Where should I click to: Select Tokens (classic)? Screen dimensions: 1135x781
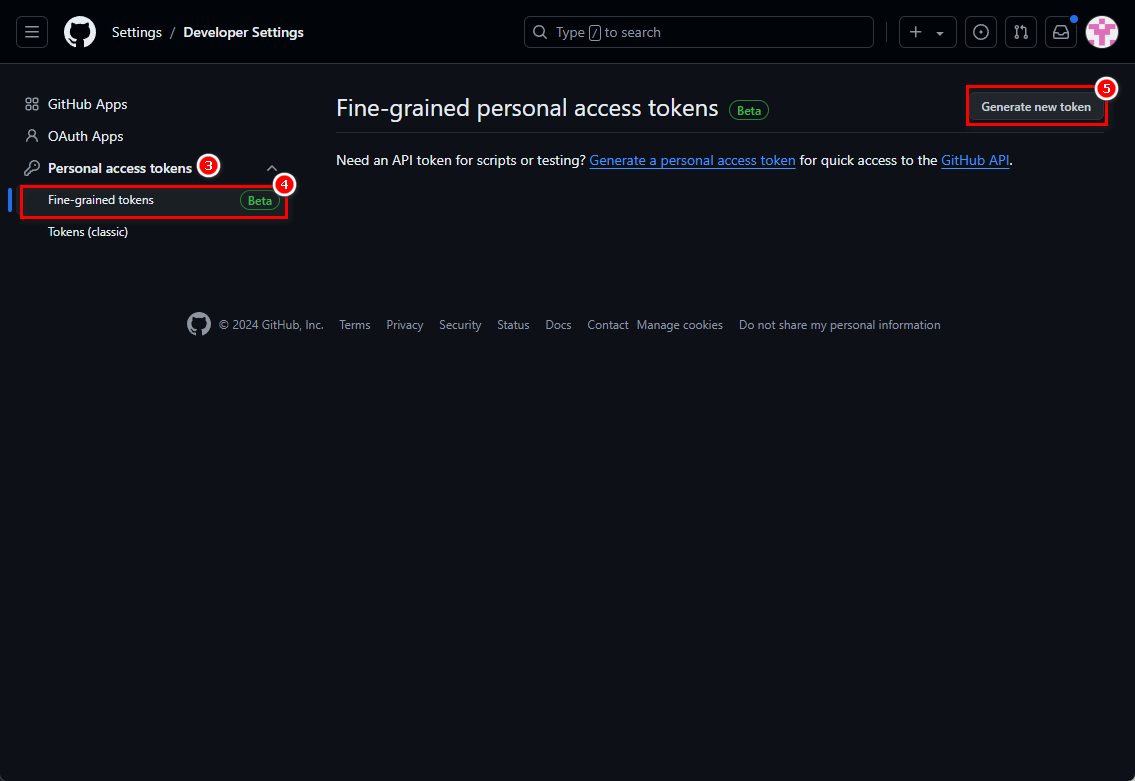pyautogui.click(x=88, y=232)
